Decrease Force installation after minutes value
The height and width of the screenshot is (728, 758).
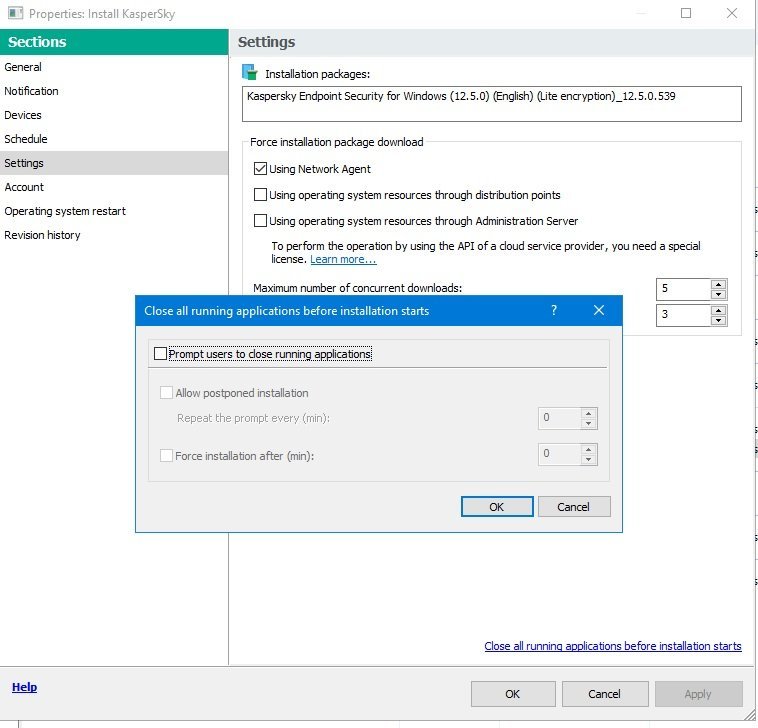588,459
